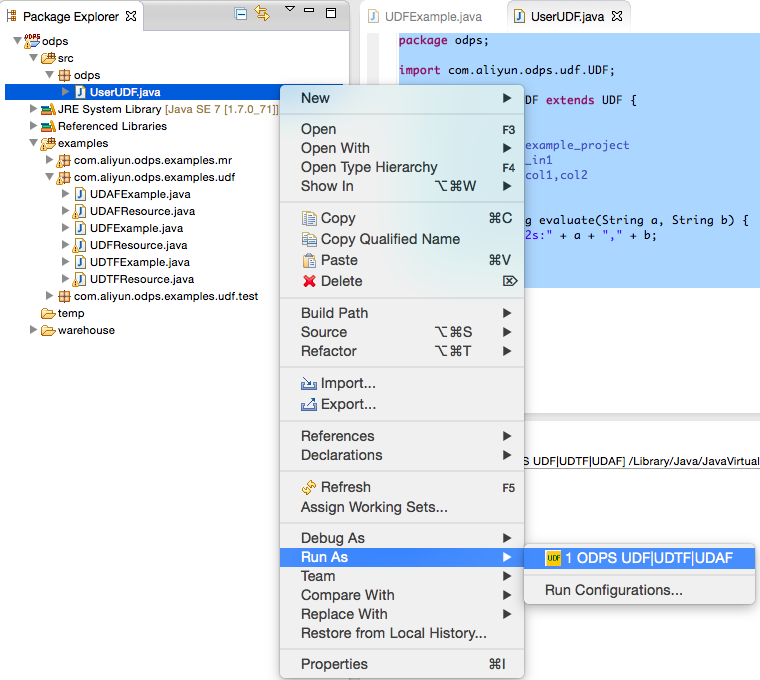Select UDTFResource.java in the tree
The image size is (760, 680).
(x=142, y=279)
